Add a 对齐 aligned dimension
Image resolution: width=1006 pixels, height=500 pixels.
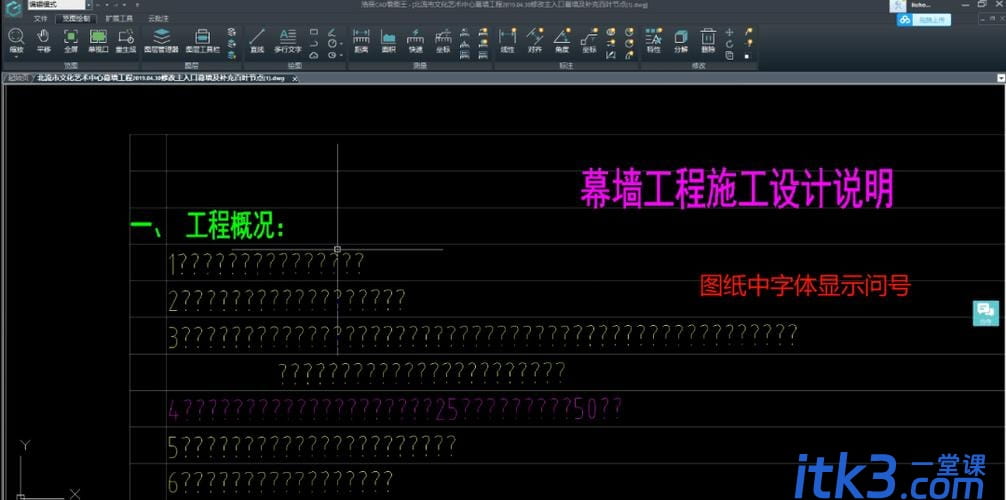(x=534, y=40)
